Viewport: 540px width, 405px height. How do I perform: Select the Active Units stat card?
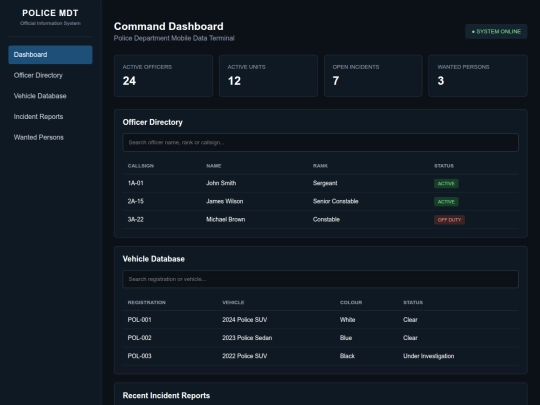(x=268, y=76)
